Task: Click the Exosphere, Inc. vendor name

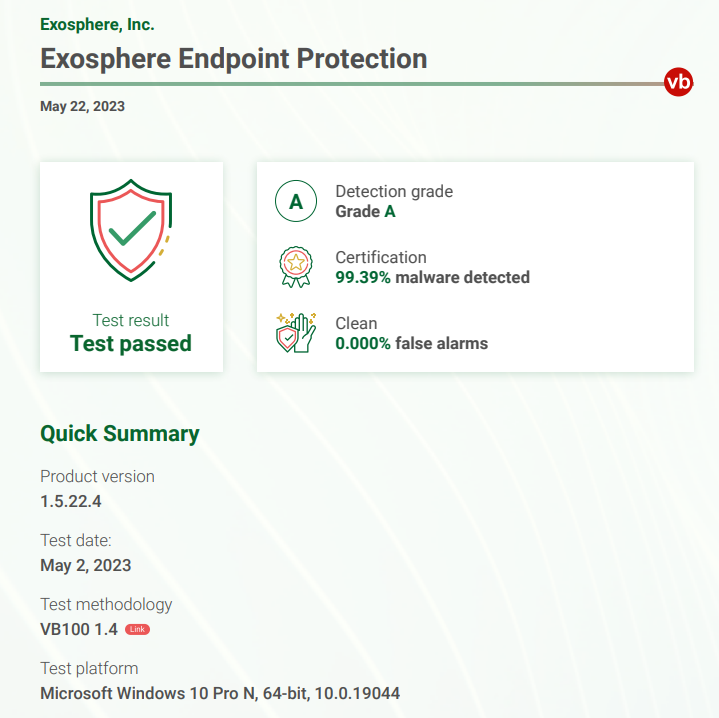Action: coord(97,25)
